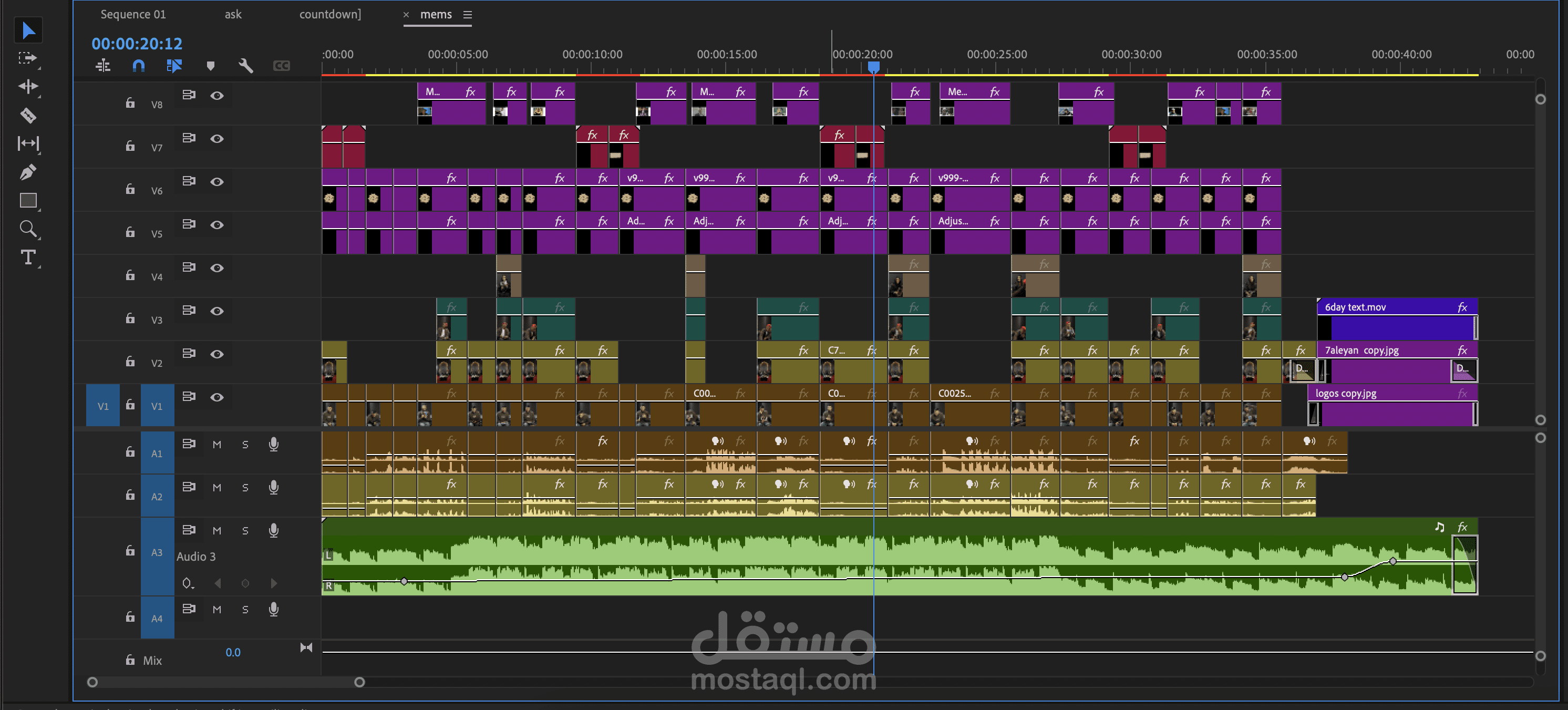Select the mems sequence tab
Image resolution: width=1568 pixels, height=710 pixels.
pos(436,14)
